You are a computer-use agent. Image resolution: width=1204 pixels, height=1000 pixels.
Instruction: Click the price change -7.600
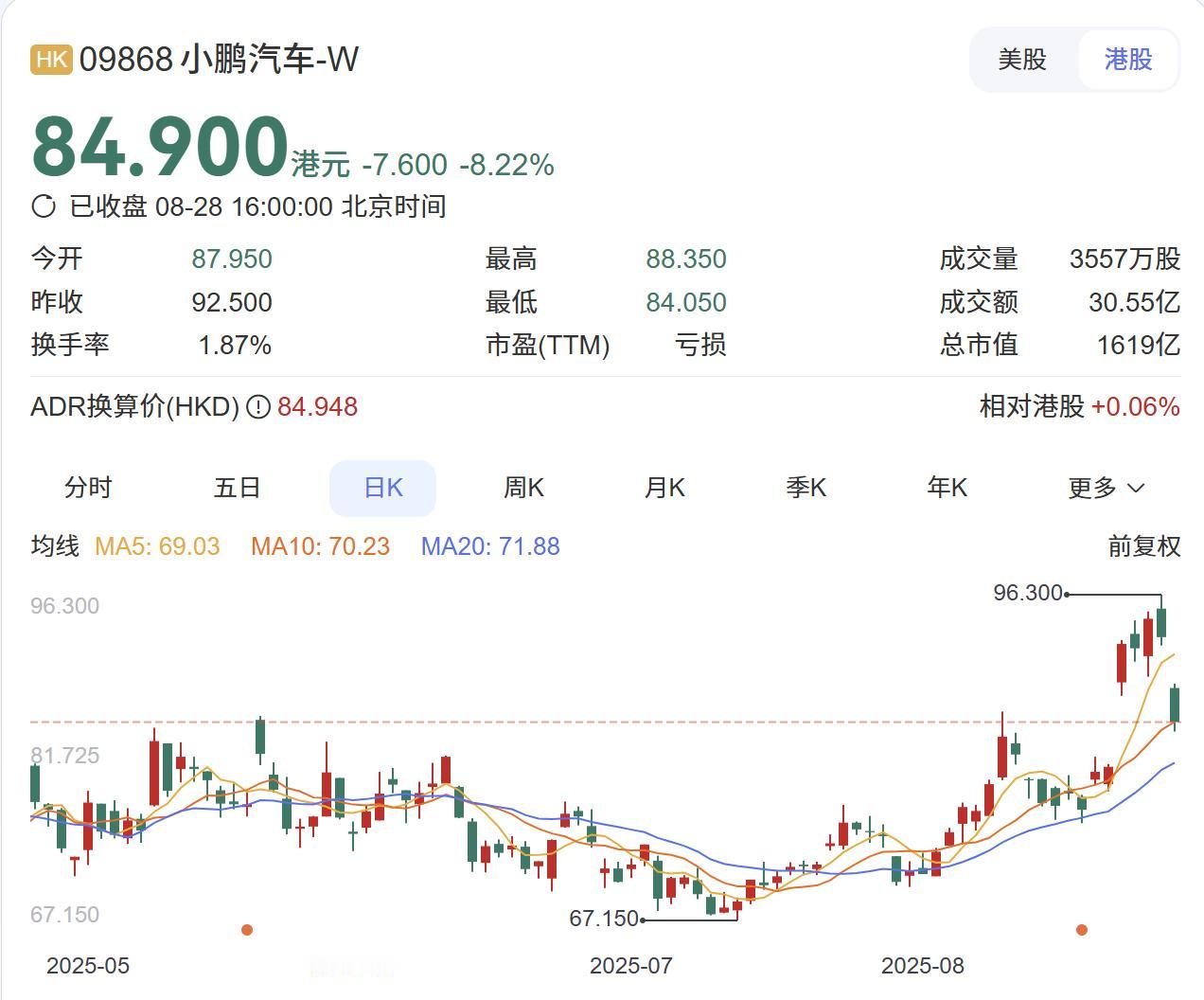[405, 165]
